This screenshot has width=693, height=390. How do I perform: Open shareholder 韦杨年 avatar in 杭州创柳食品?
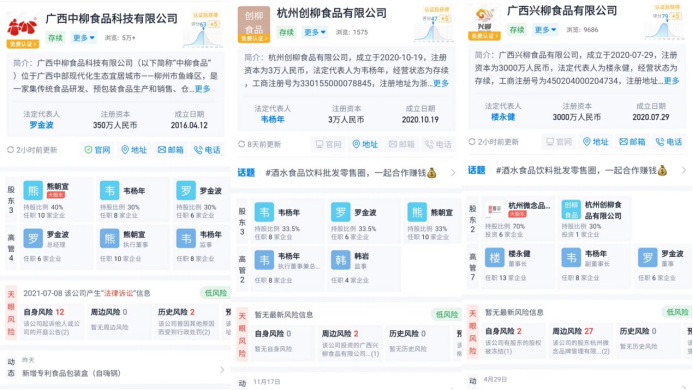[264, 212]
